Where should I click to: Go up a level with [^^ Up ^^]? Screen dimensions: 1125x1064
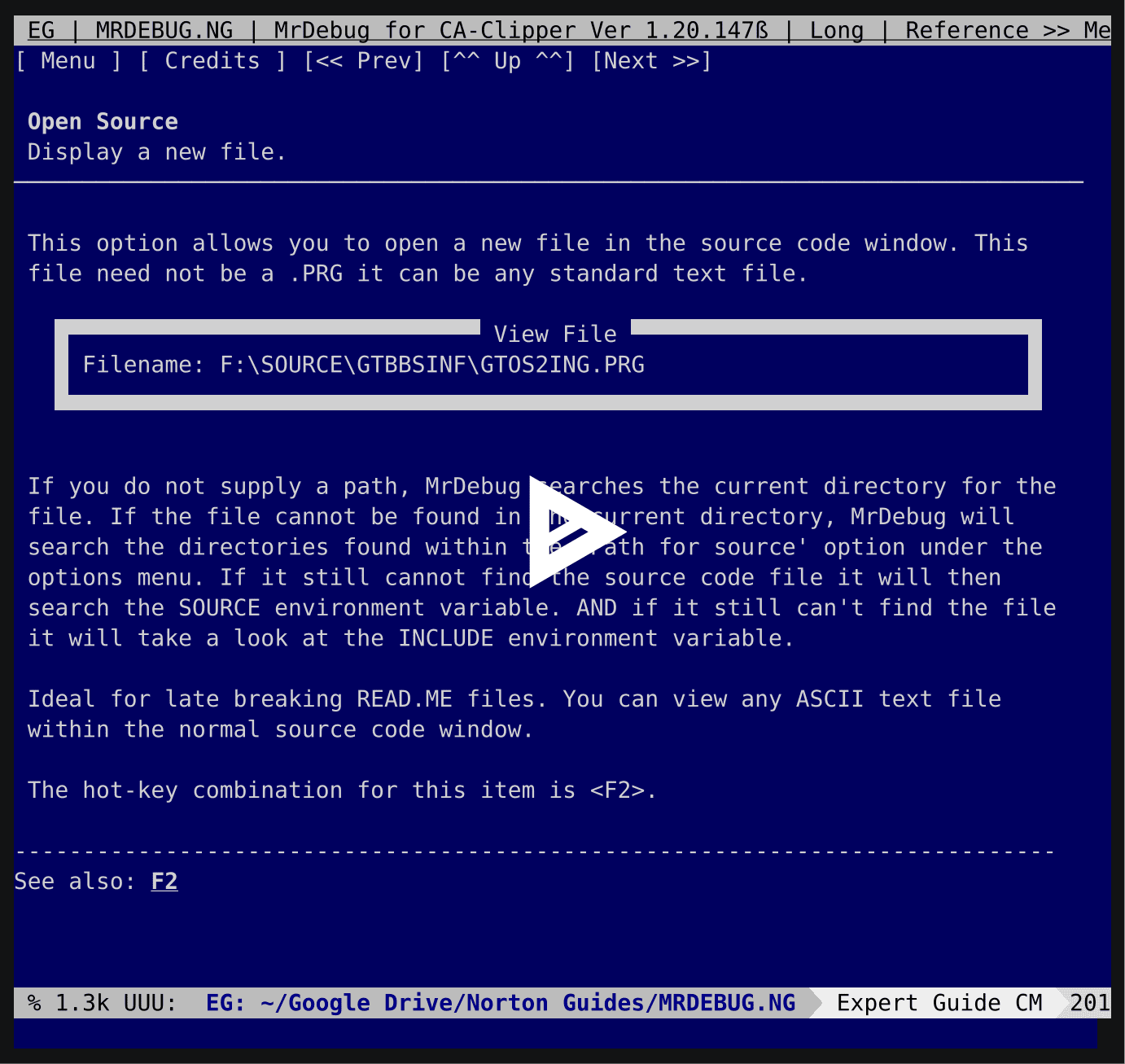pyautogui.click(x=508, y=61)
